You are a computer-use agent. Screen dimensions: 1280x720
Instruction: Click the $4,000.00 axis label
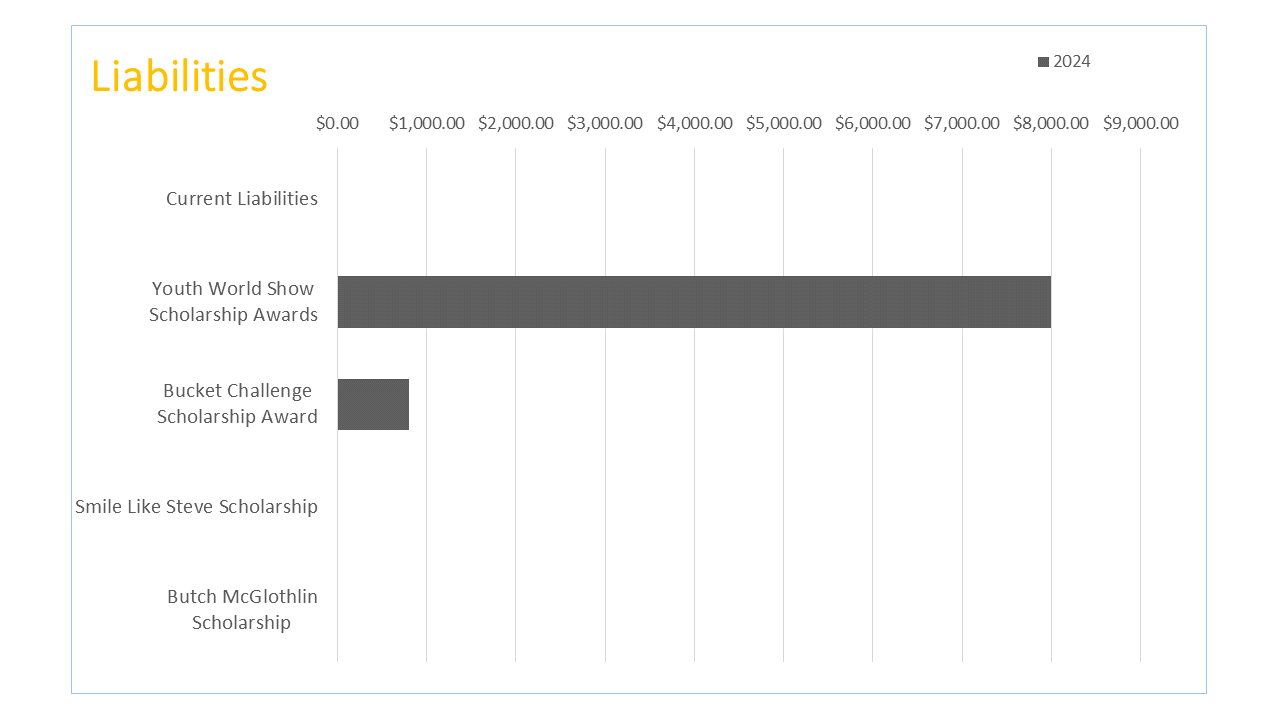pos(694,124)
